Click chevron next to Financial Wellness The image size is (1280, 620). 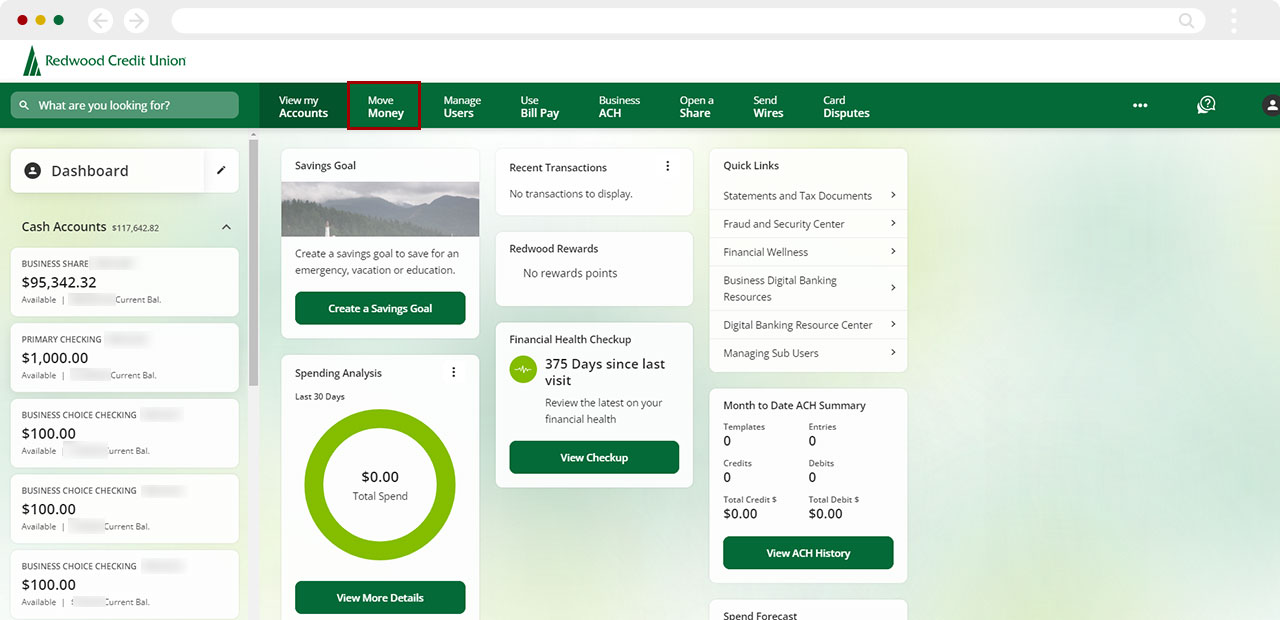click(x=893, y=251)
